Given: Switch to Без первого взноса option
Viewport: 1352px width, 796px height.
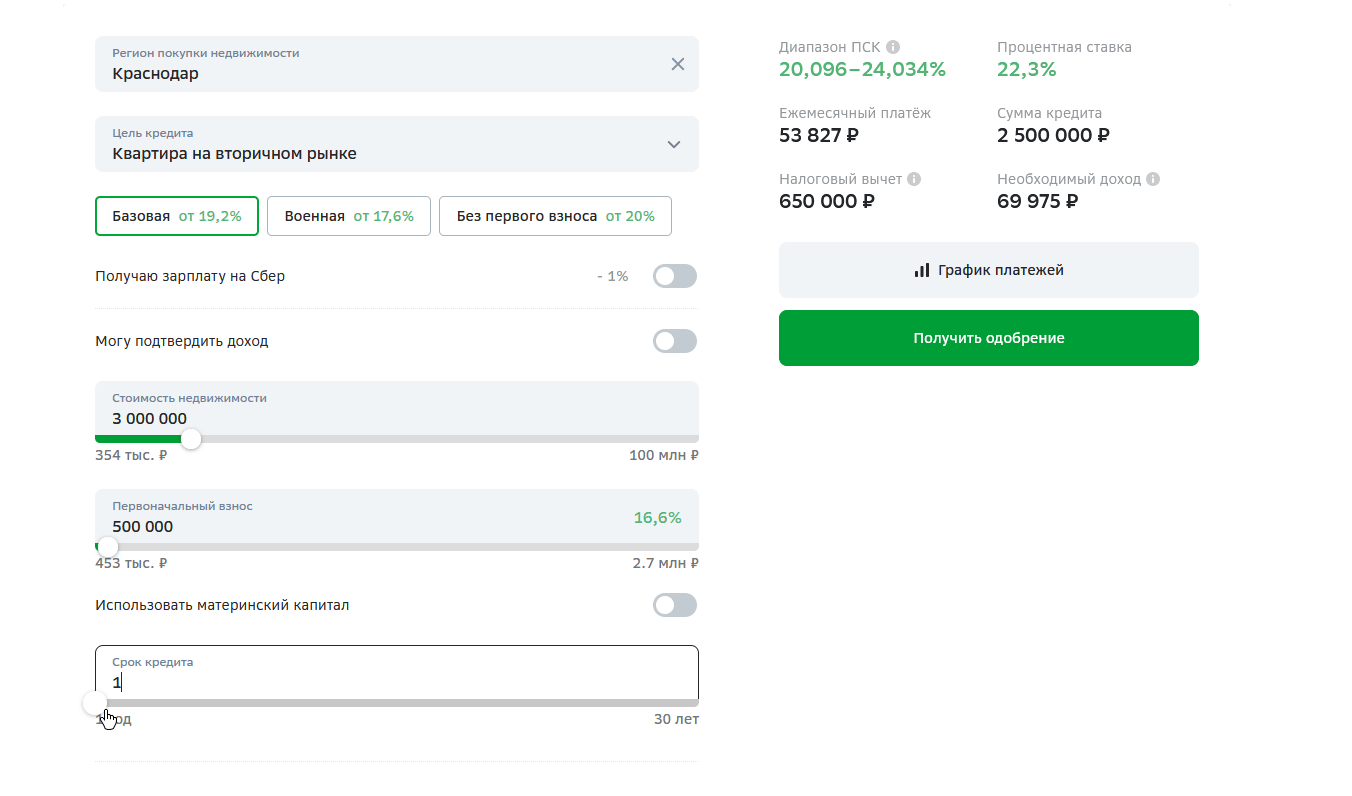Looking at the screenshot, I should coord(555,216).
